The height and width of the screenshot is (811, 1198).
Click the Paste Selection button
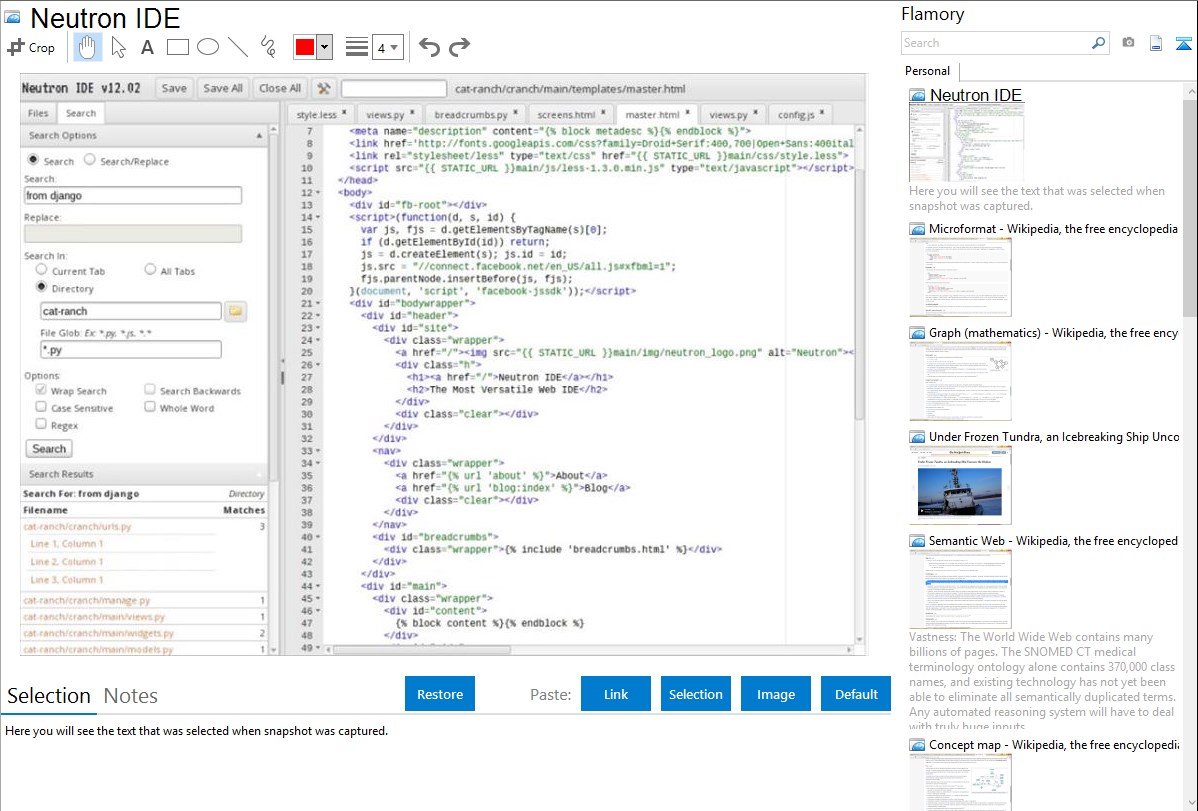(696, 694)
